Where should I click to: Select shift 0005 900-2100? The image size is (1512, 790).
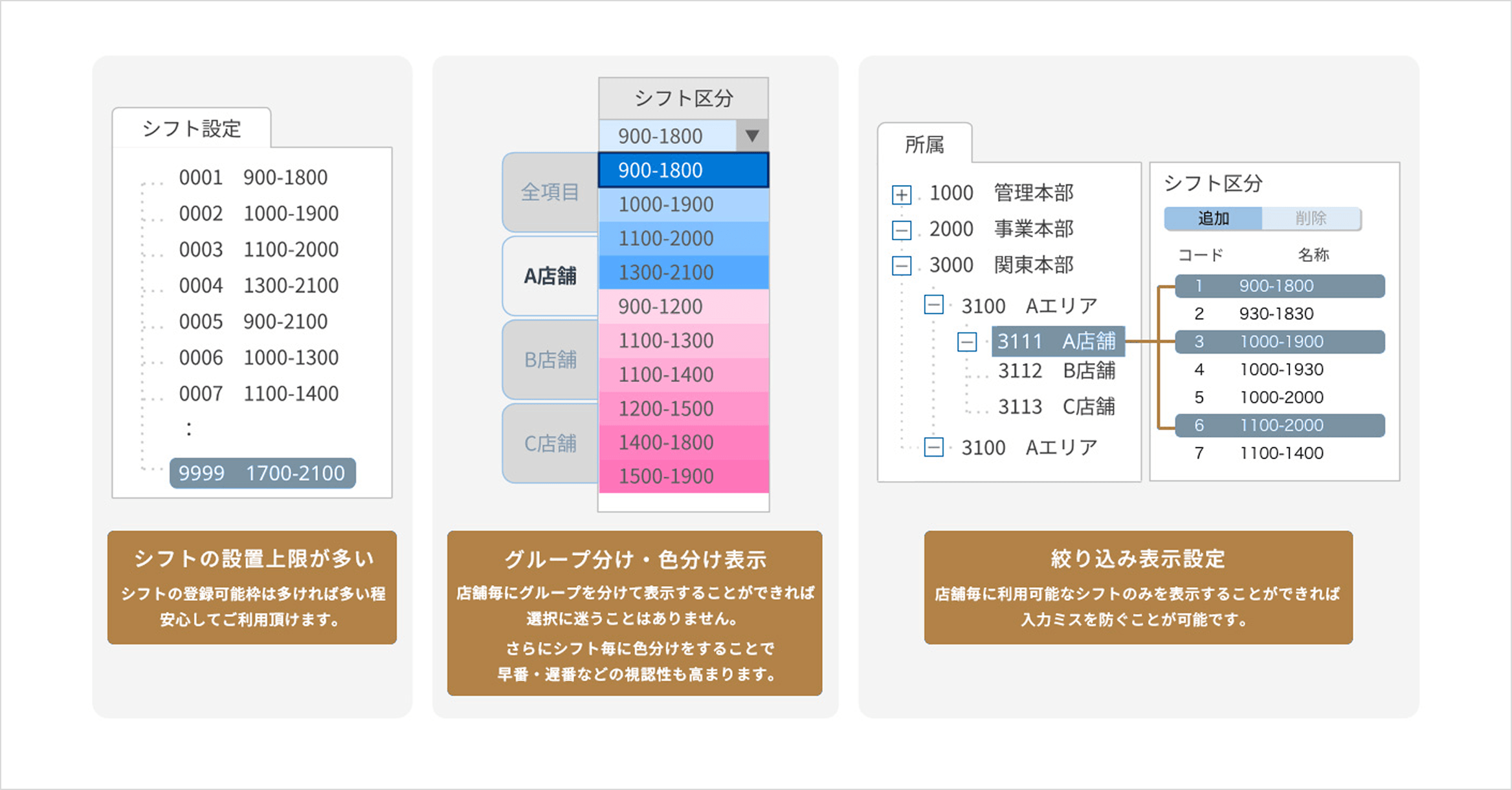pos(253,322)
